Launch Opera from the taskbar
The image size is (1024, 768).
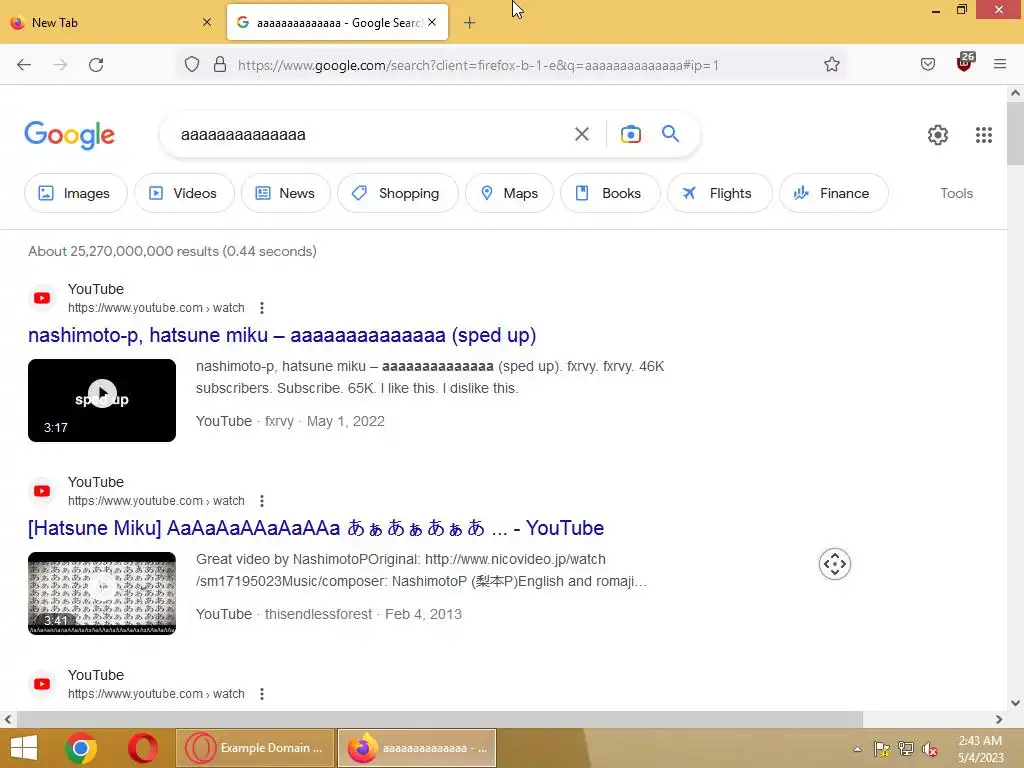coord(142,748)
